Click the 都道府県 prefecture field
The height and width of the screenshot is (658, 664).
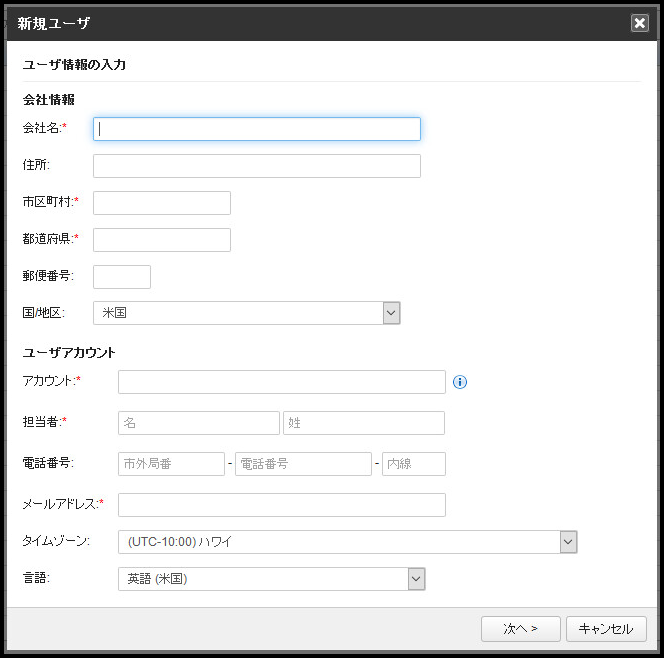[162, 240]
